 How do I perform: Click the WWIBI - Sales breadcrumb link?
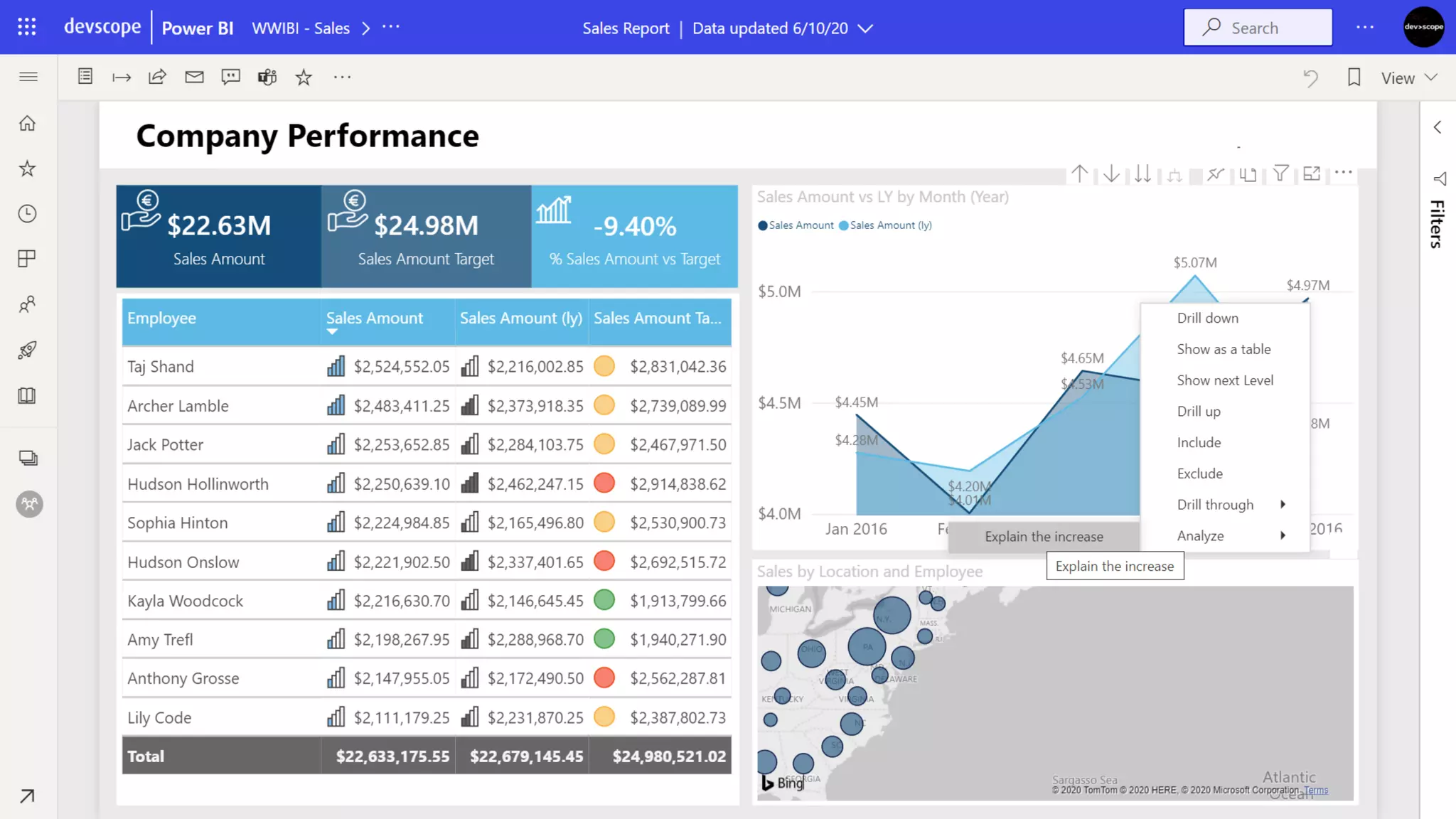tap(301, 28)
